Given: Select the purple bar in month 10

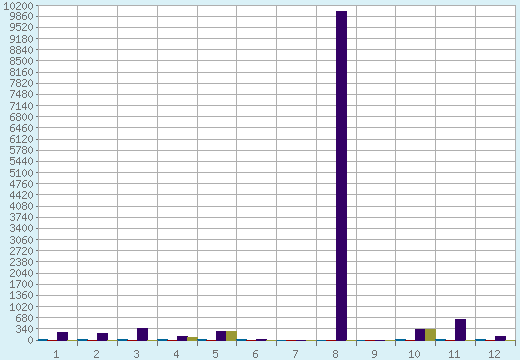Looking at the screenshot, I should pyautogui.click(x=420, y=335).
